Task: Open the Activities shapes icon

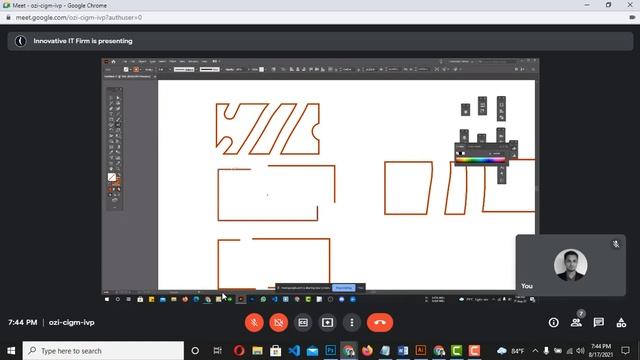Action: [621, 322]
